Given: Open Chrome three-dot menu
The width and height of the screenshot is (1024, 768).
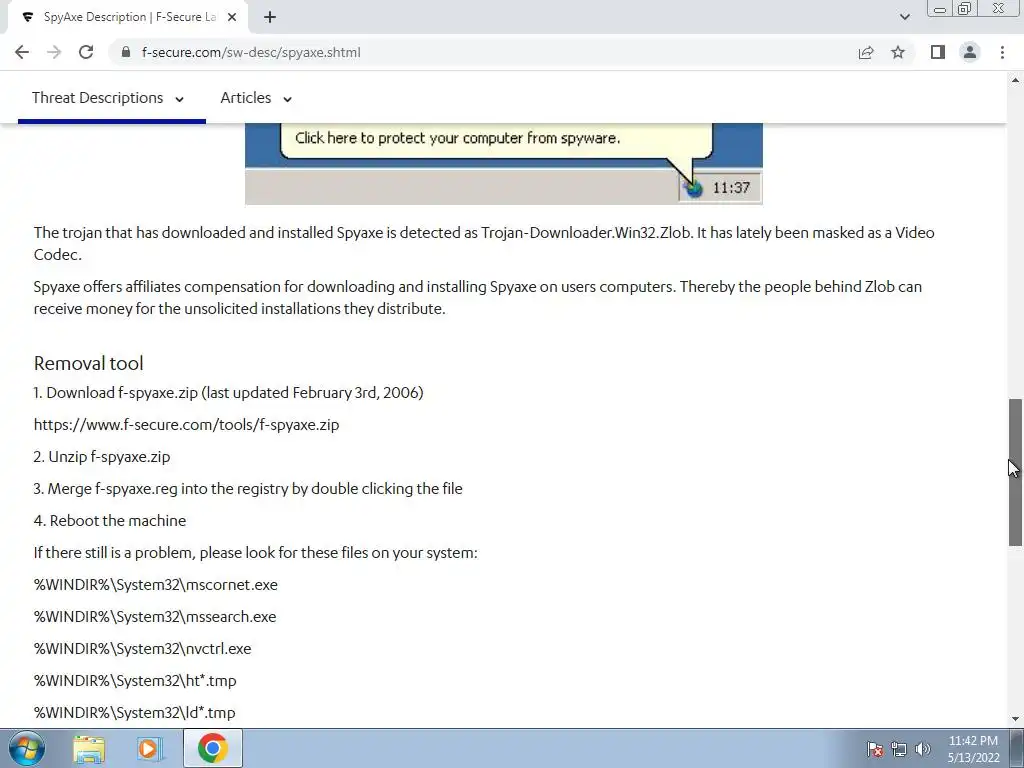Looking at the screenshot, I should point(1002,52).
